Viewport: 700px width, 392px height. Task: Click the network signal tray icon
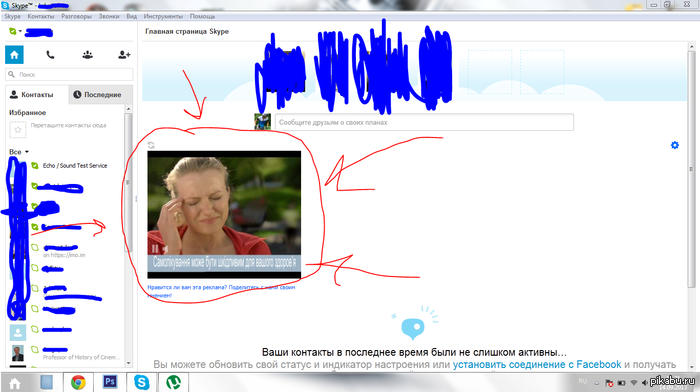tap(633, 383)
